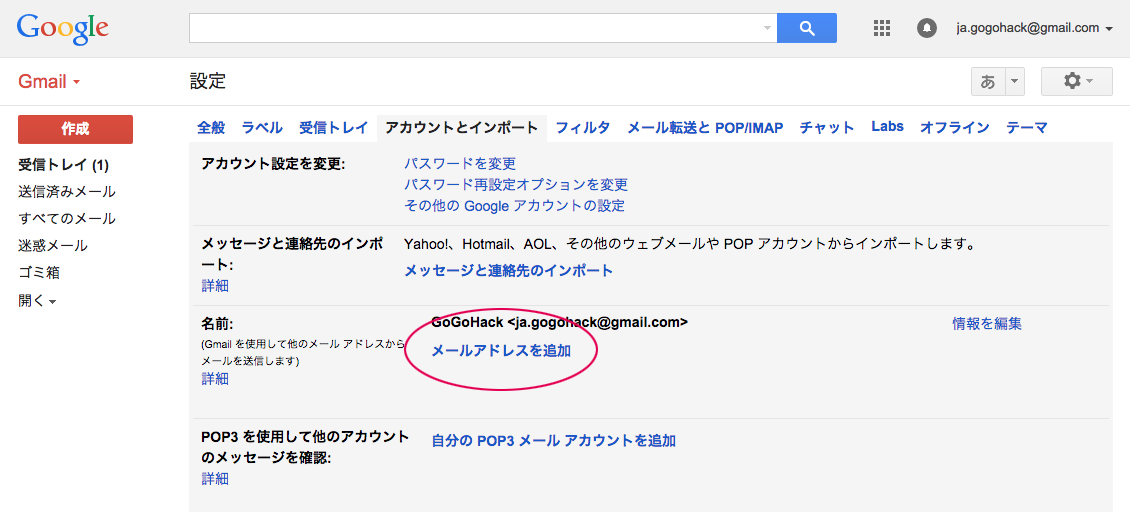Switch to the フィルタ settings tab
Viewport: 1130px width, 512px height.
583,128
